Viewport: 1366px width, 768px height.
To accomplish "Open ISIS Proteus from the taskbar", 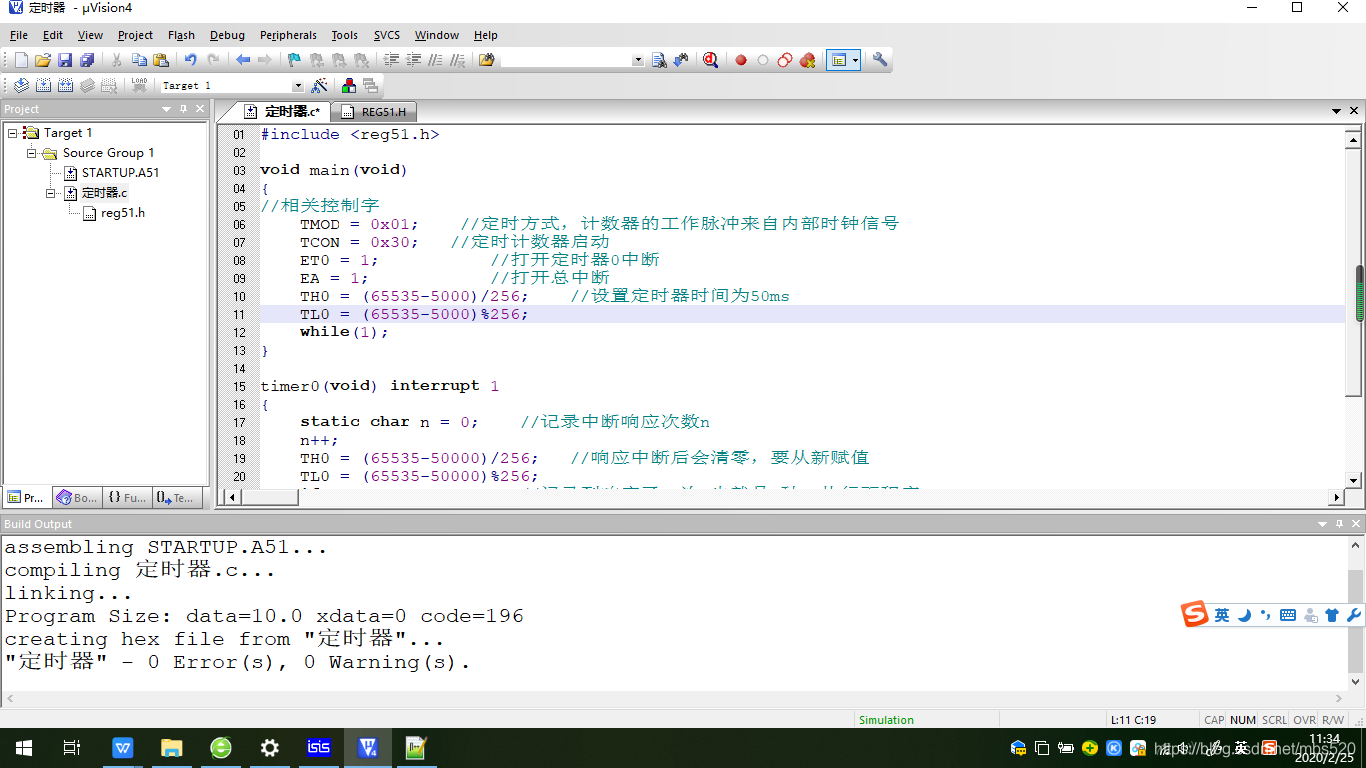I will [x=319, y=747].
